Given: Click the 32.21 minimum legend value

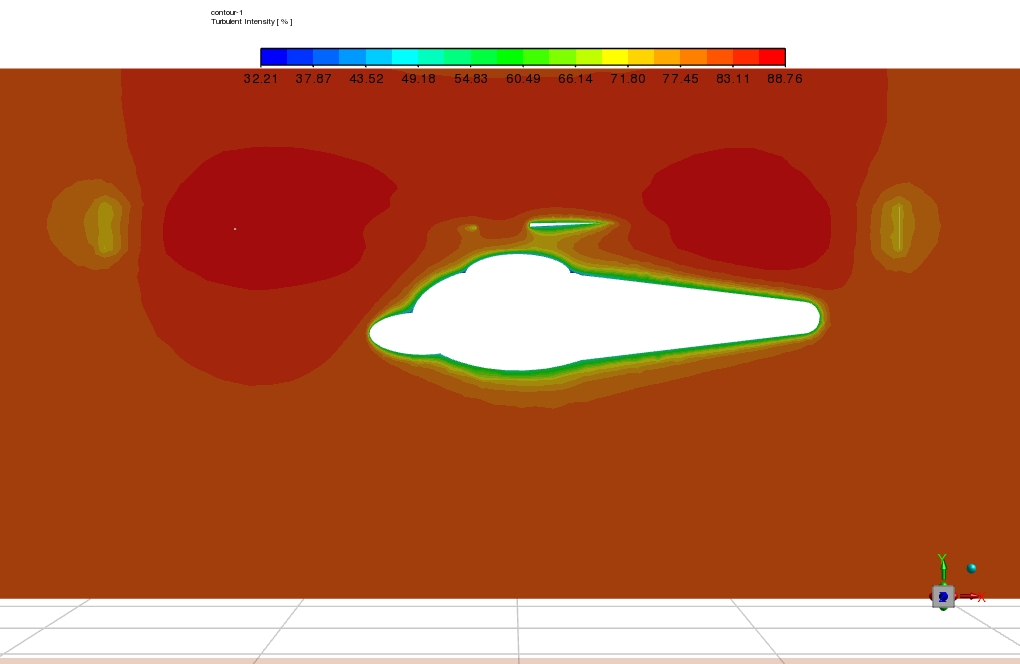Looking at the screenshot, I should (x=260, y=79).
